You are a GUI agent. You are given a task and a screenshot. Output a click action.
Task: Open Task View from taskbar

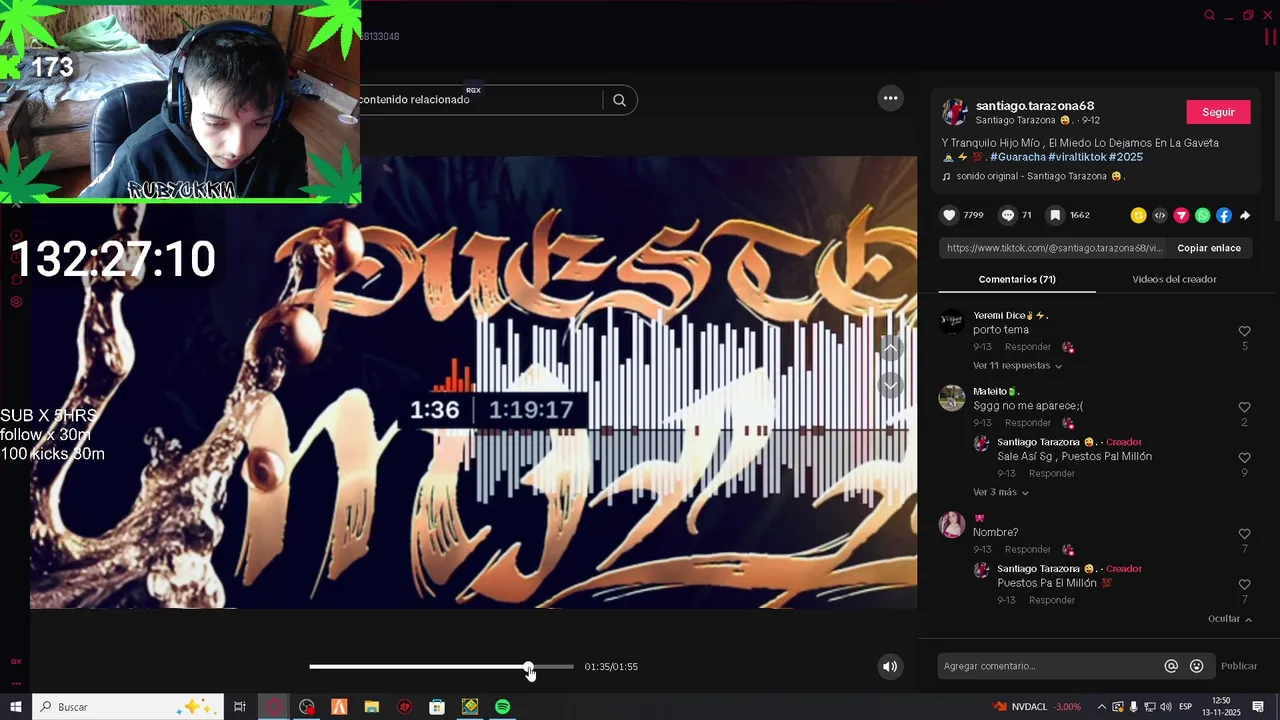240,707
